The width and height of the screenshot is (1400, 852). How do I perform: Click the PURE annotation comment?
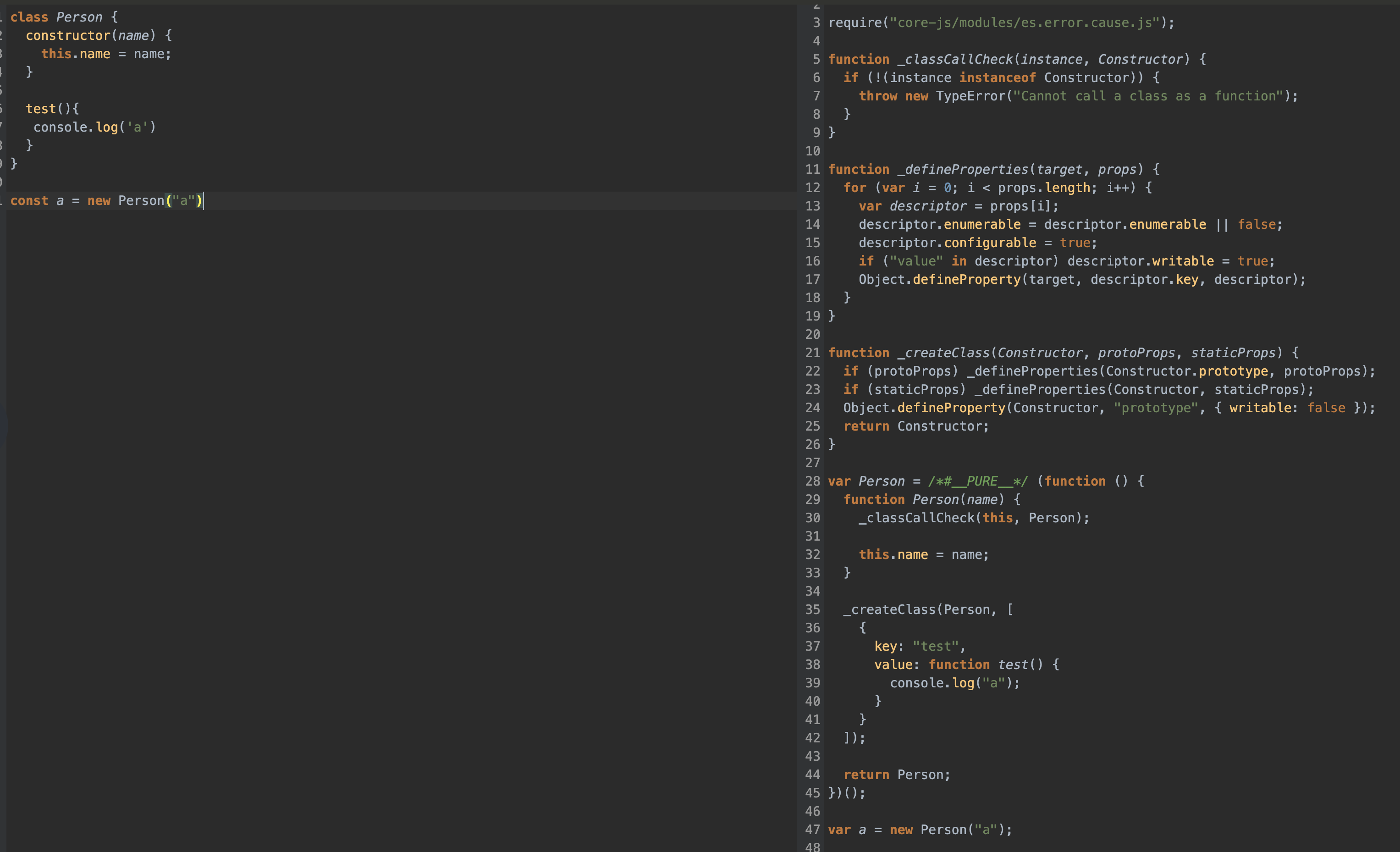click(977, 481)
